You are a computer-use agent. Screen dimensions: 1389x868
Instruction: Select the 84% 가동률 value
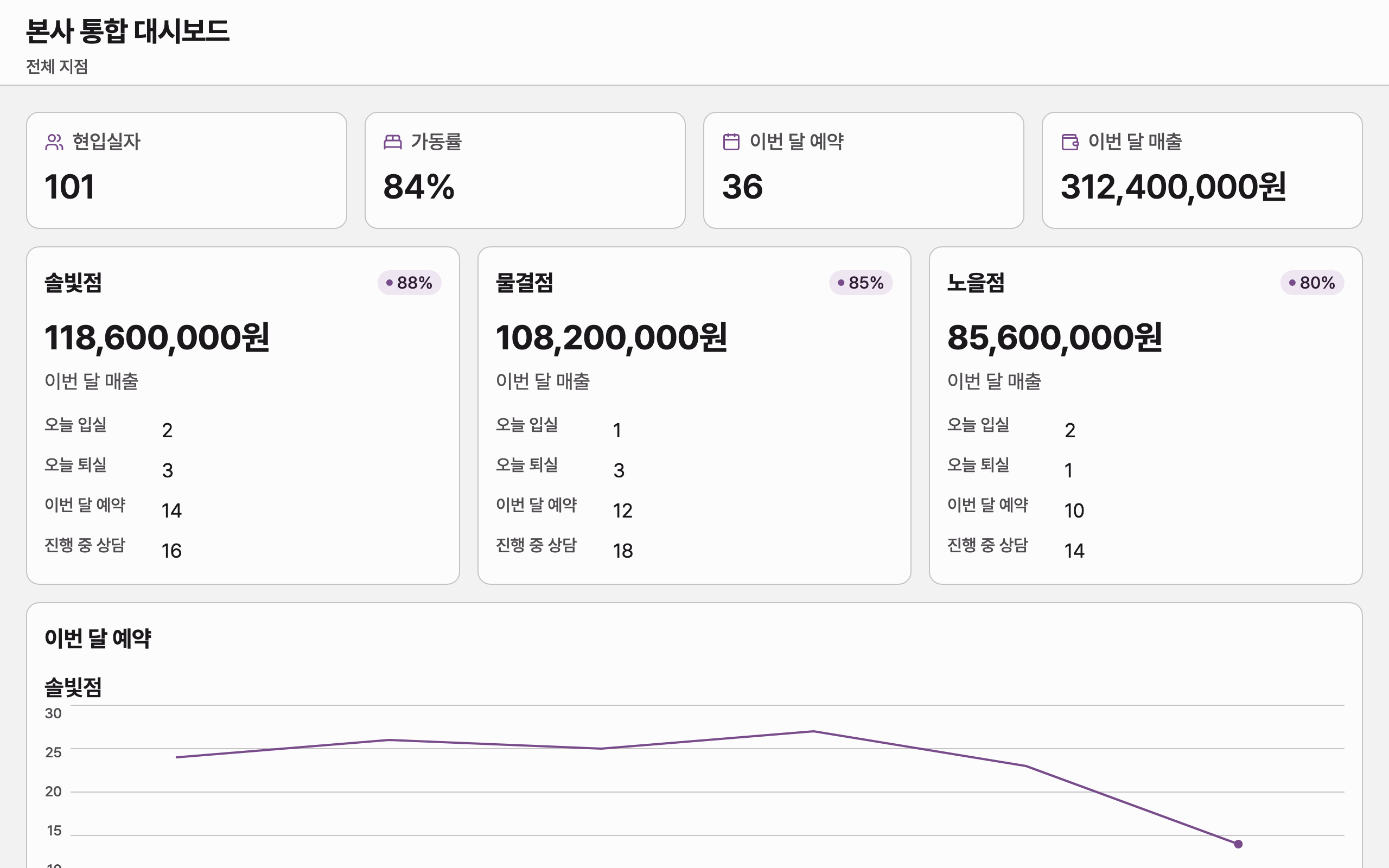point(419,187)
